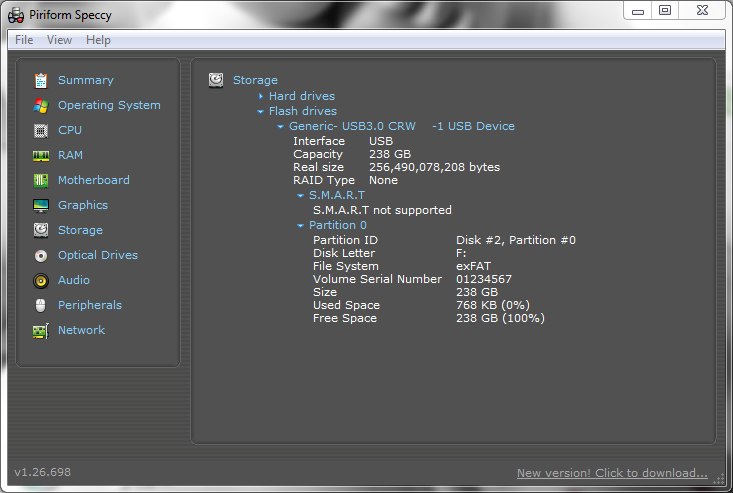Screen dimensions: 733x493
Task: Collapse the Partition 0 section
Action: point(301,226)
